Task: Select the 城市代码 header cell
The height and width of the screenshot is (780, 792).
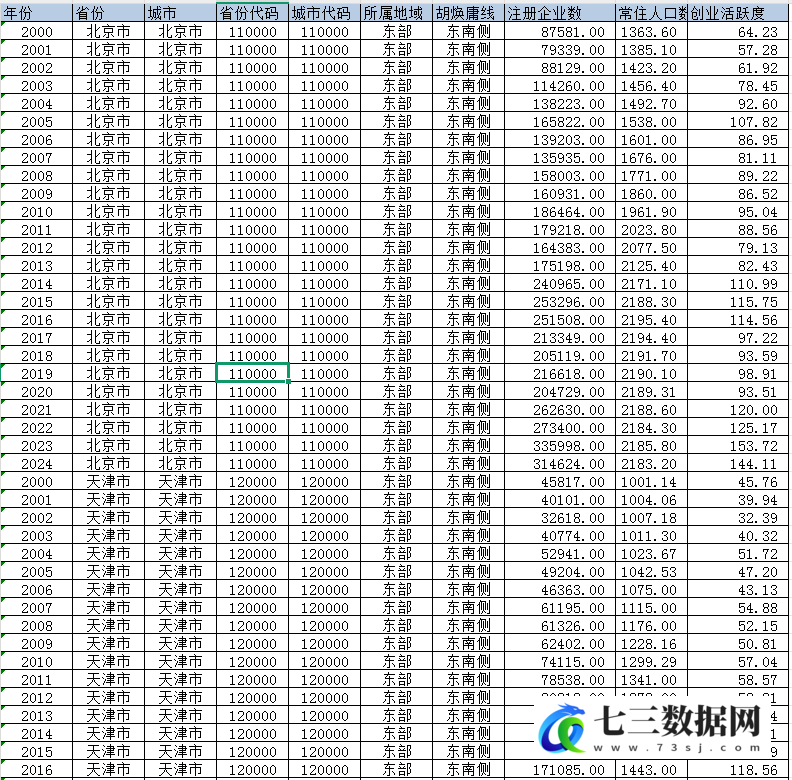Action: point(325,13)
